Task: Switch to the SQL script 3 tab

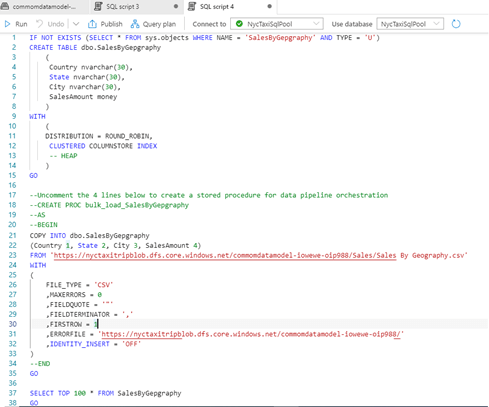Action: 136,7
